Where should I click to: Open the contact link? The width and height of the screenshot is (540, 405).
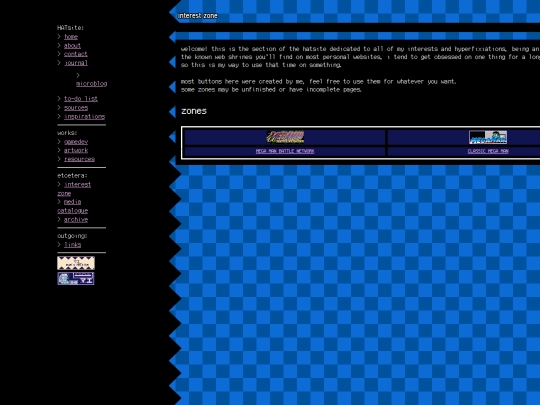76,54
